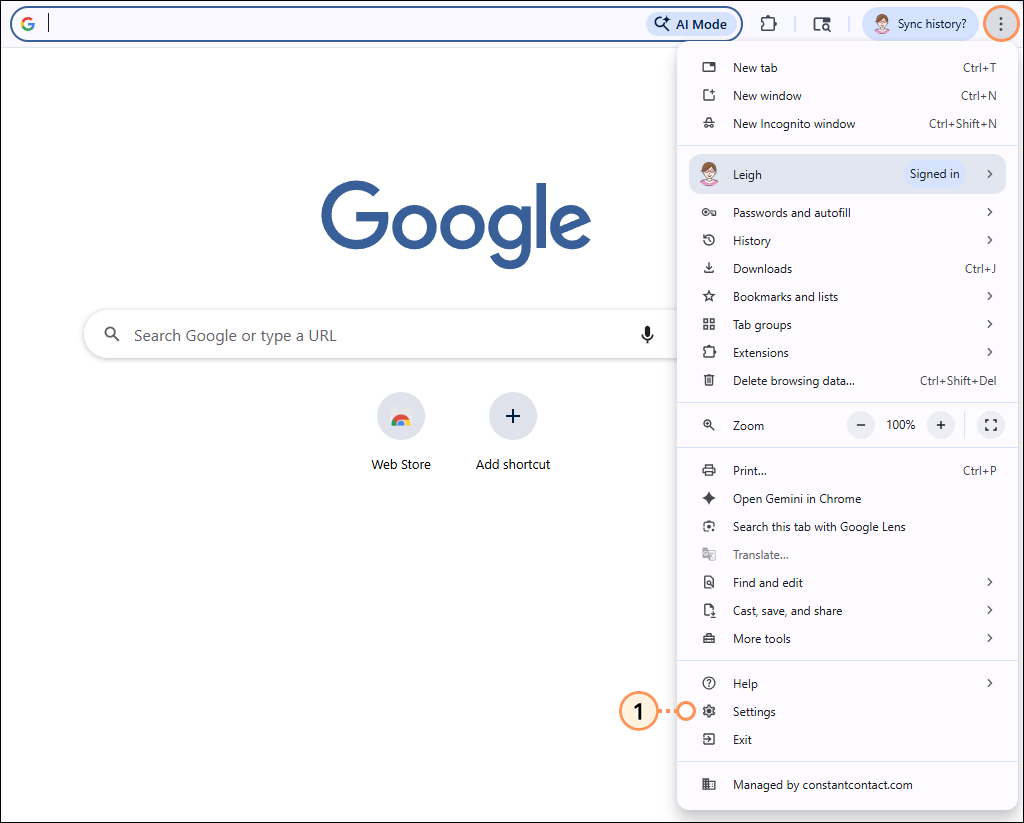Expand the More tools submenu
This screenshot has height=823, width=1024.
[763, 638]
